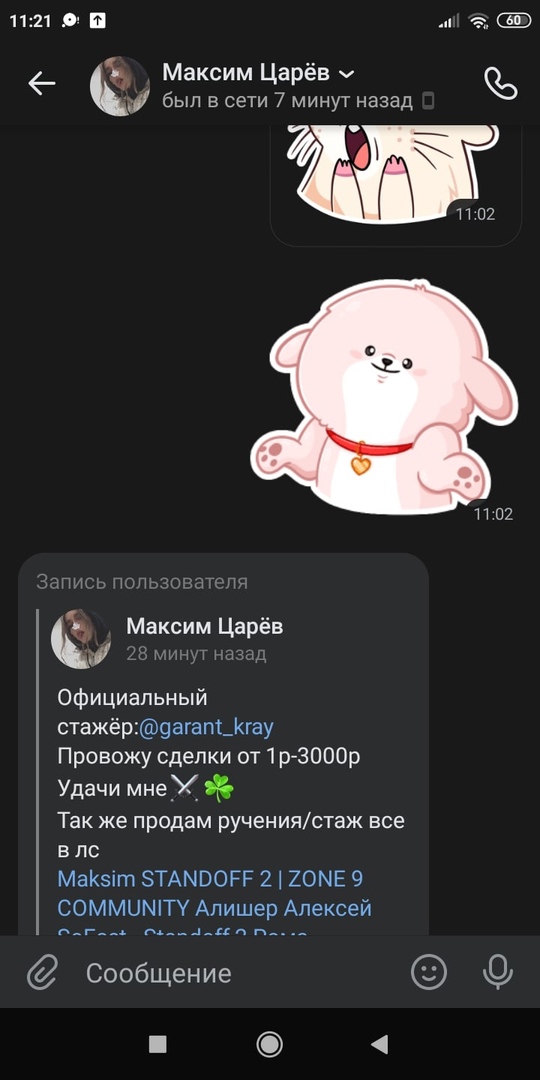Screen dimensions: 540x1080
Task: Tap the был в сети status text
Action: tap(287, 101)
